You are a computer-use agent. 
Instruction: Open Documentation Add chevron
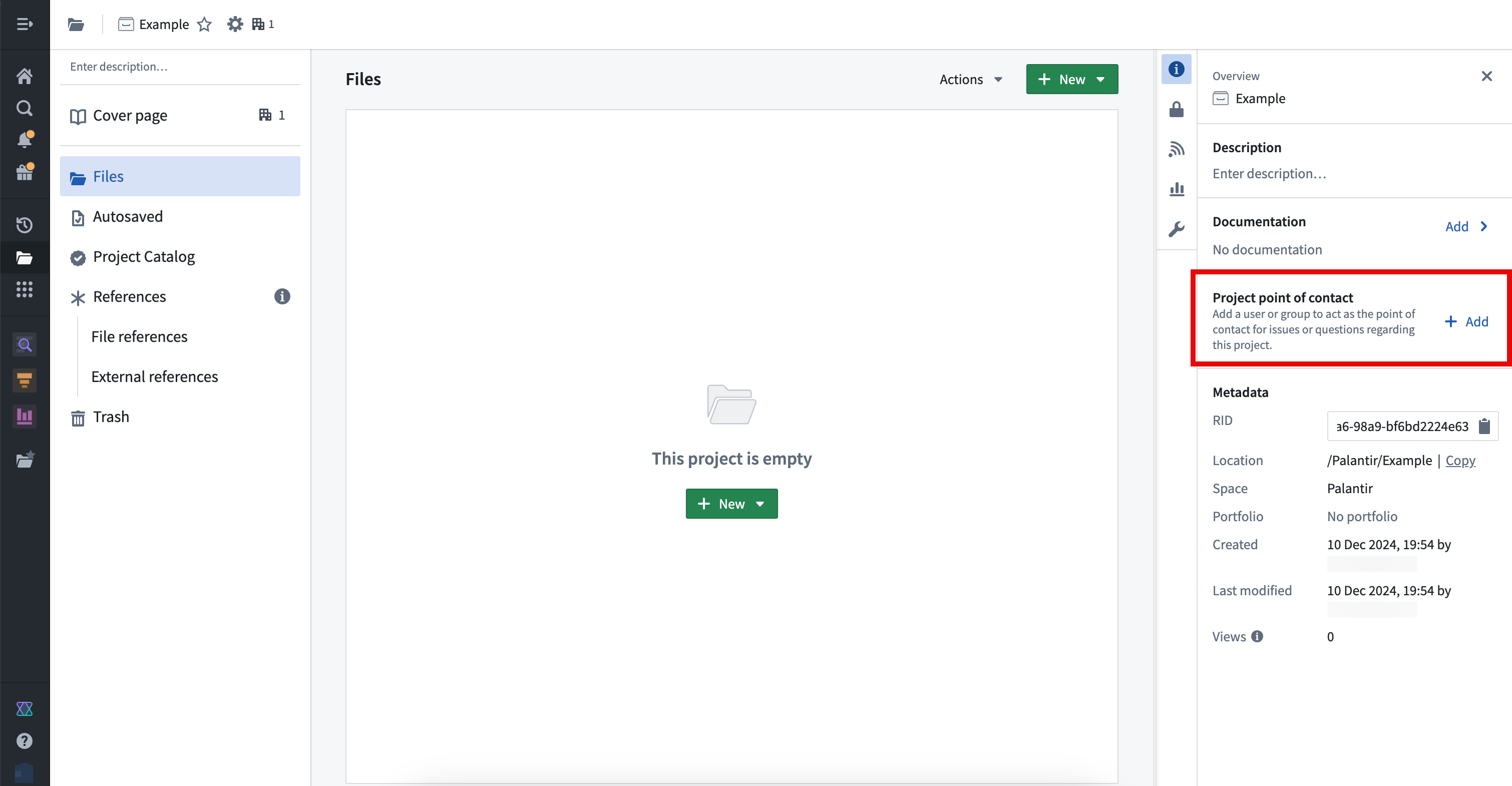pyautogui.click(x=1466, y=227)
